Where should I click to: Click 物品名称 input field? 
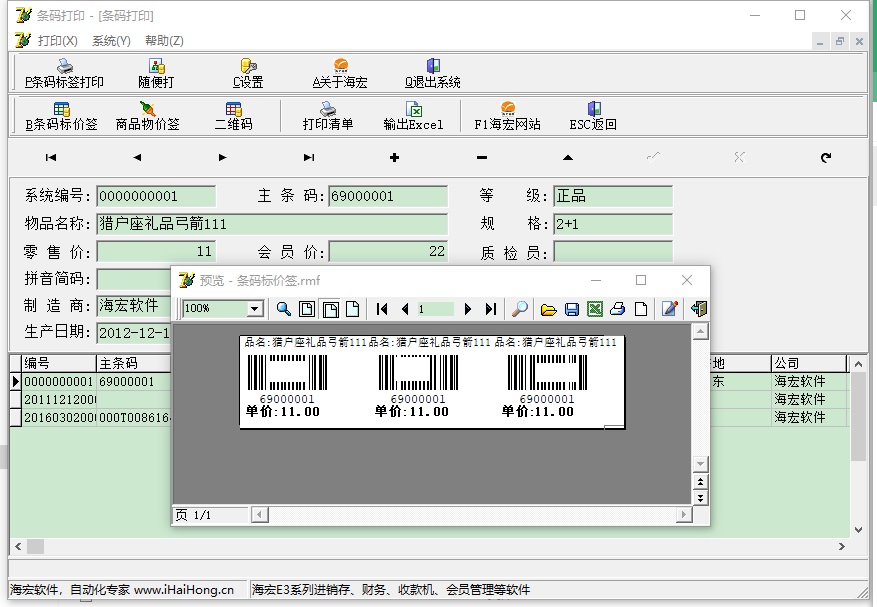pos(272,224)
